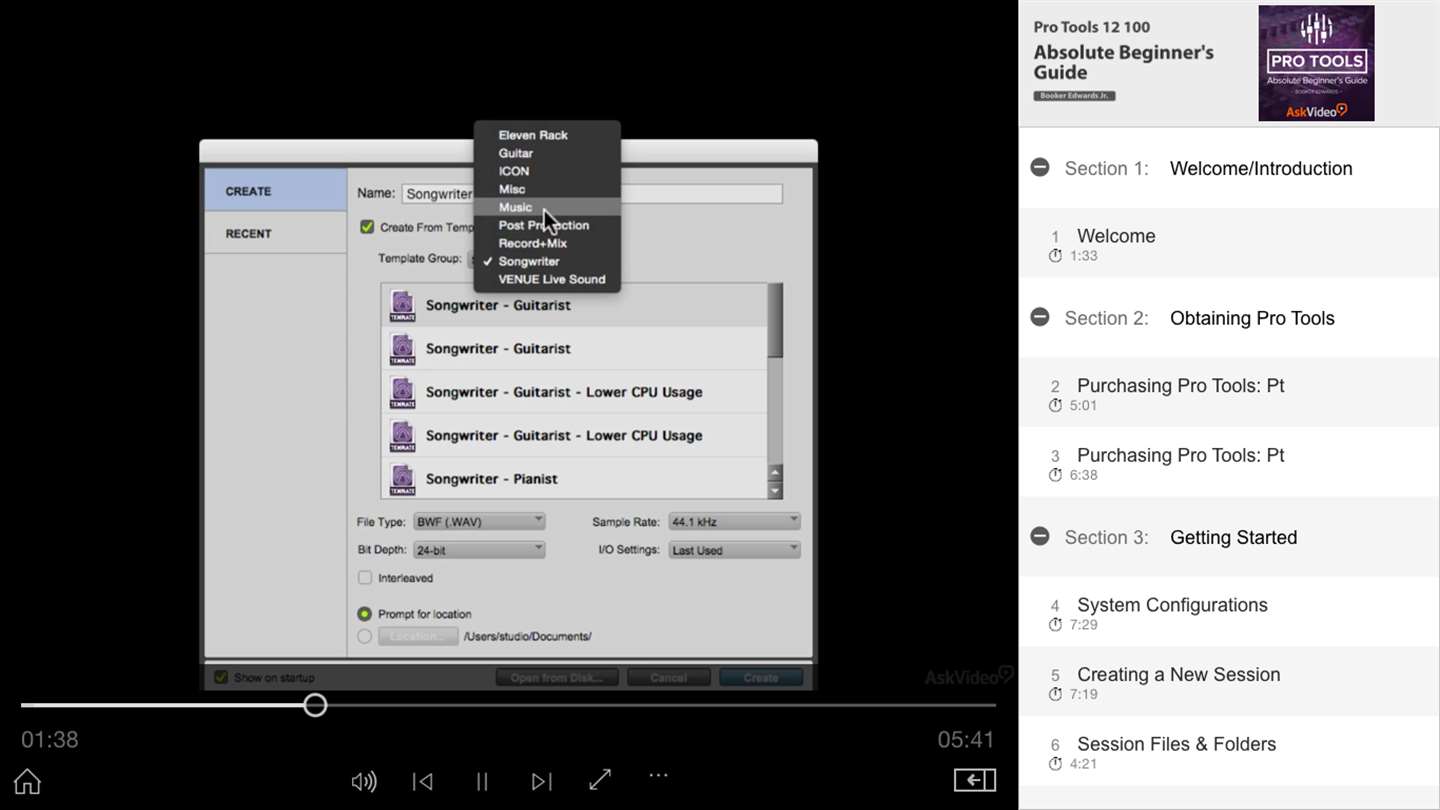This screenshot has height=810, width=1440.
Task: Pick Post Production template group
Action: (547, 225)
